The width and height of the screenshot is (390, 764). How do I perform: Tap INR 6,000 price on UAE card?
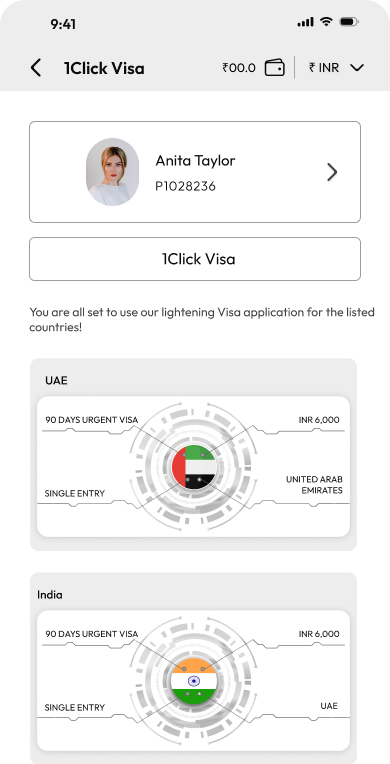(x=319, y=420)
